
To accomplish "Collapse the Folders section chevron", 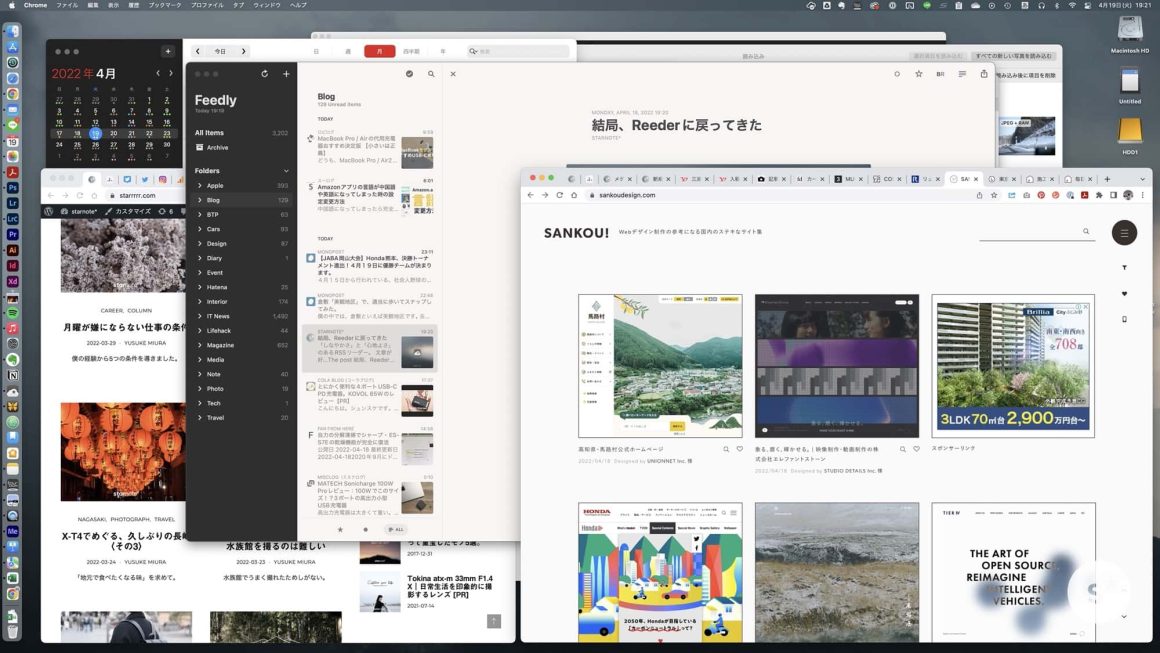I will (286, 171).
